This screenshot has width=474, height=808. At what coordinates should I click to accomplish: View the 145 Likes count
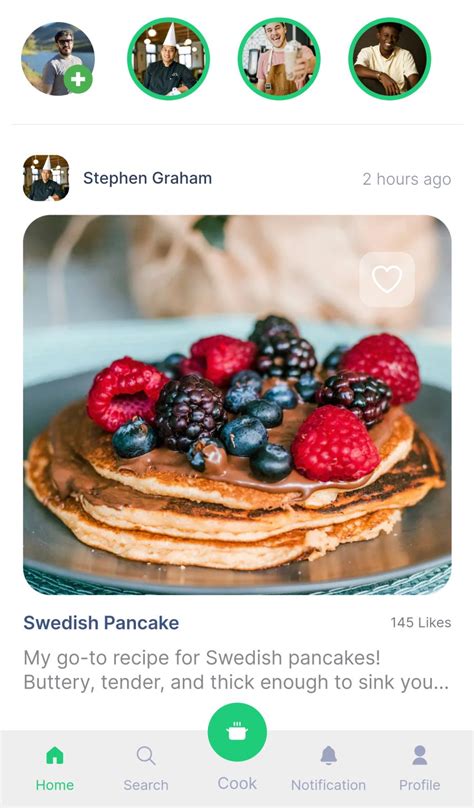click(x=420, y=622)
